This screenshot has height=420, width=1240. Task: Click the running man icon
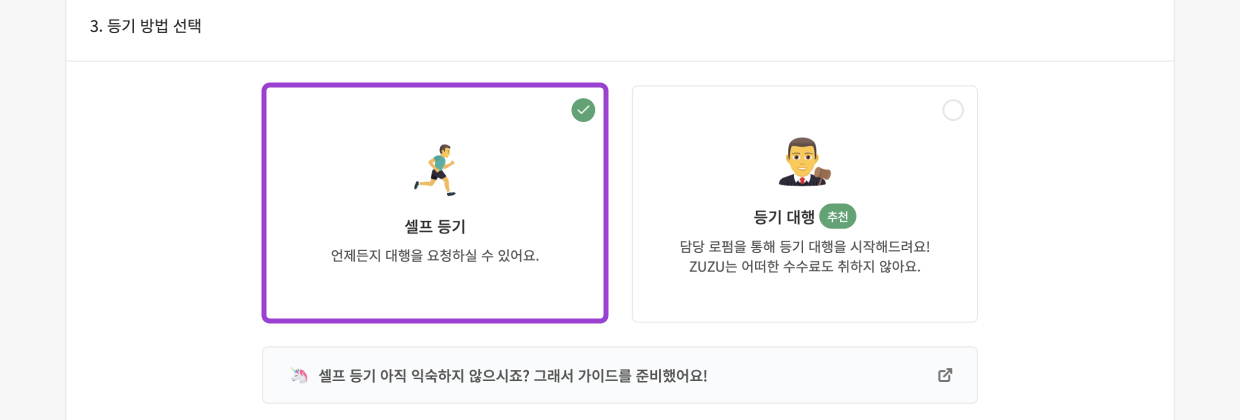tap(435, 170)
